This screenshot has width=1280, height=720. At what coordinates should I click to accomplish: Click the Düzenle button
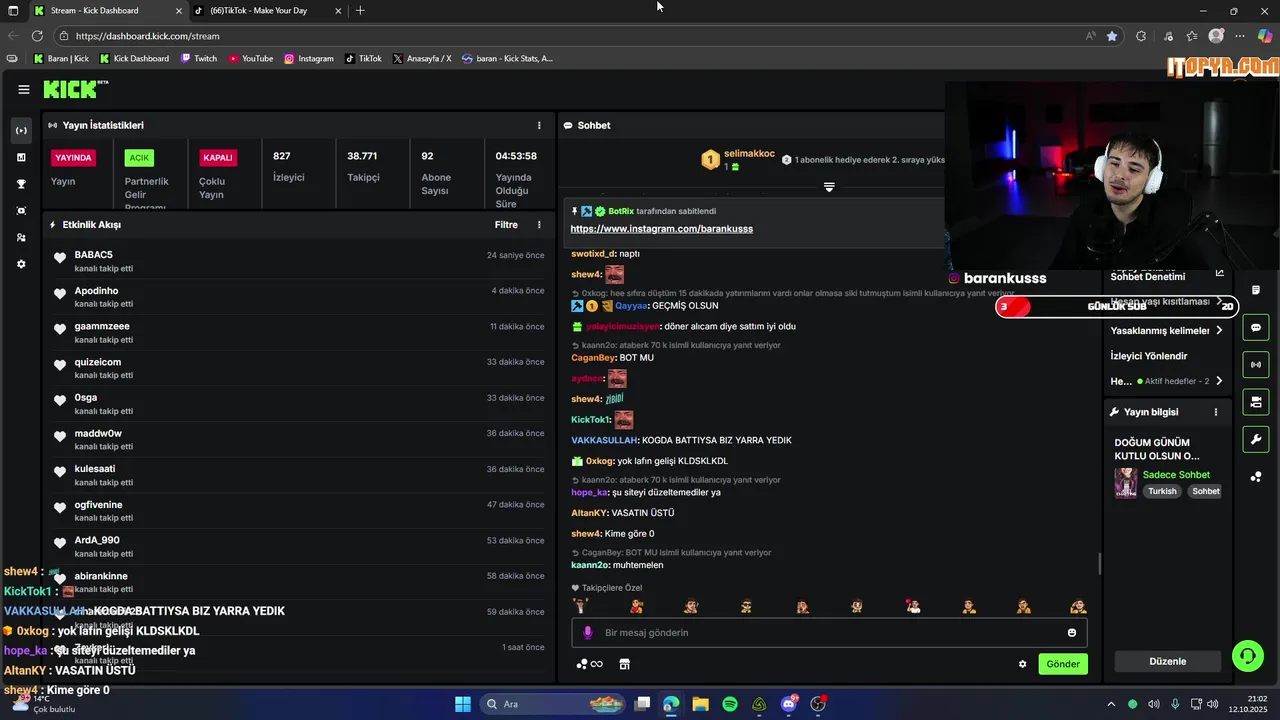(1168, 661)
